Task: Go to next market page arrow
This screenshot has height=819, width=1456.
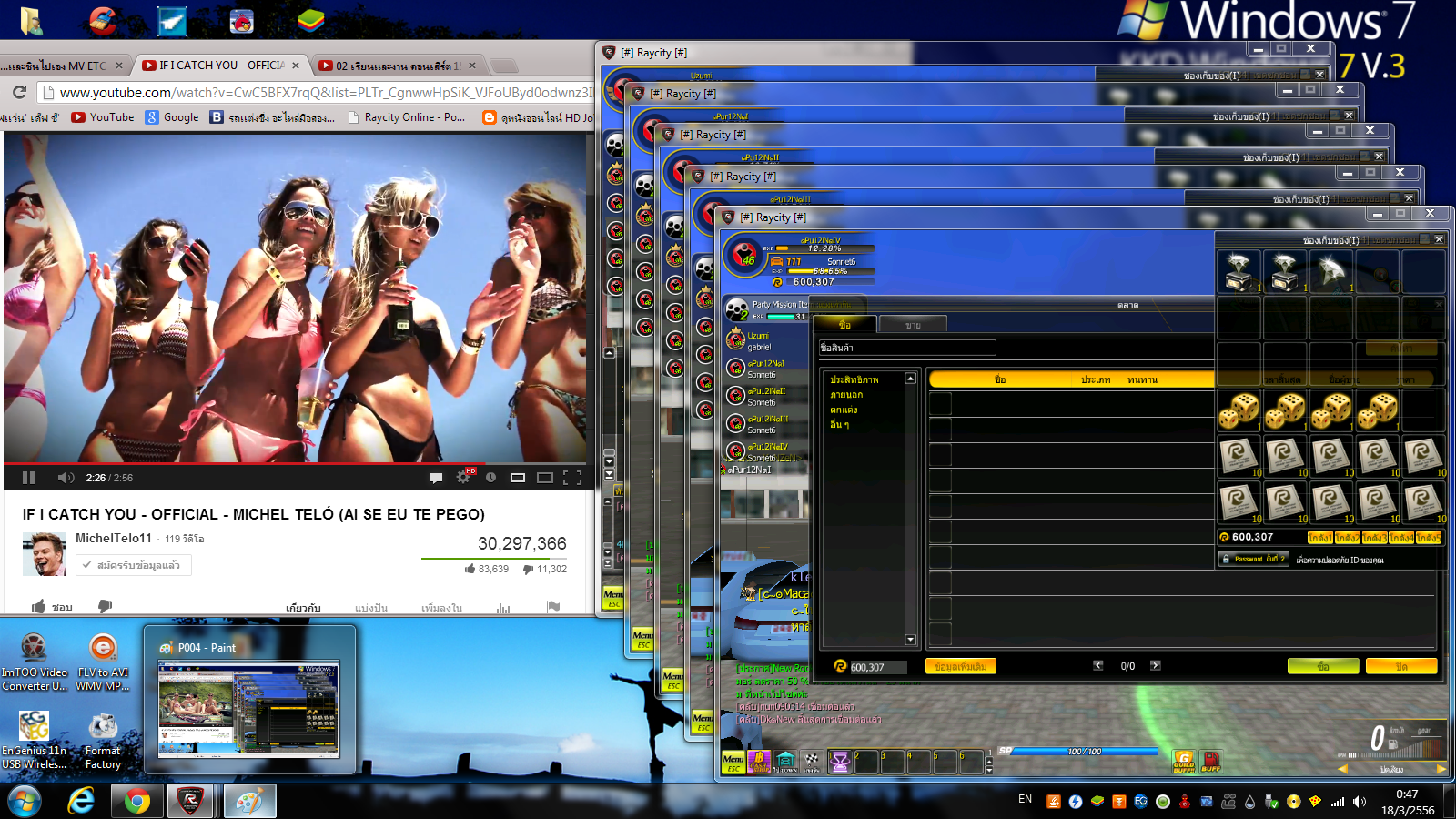Action: [1156, 665]
